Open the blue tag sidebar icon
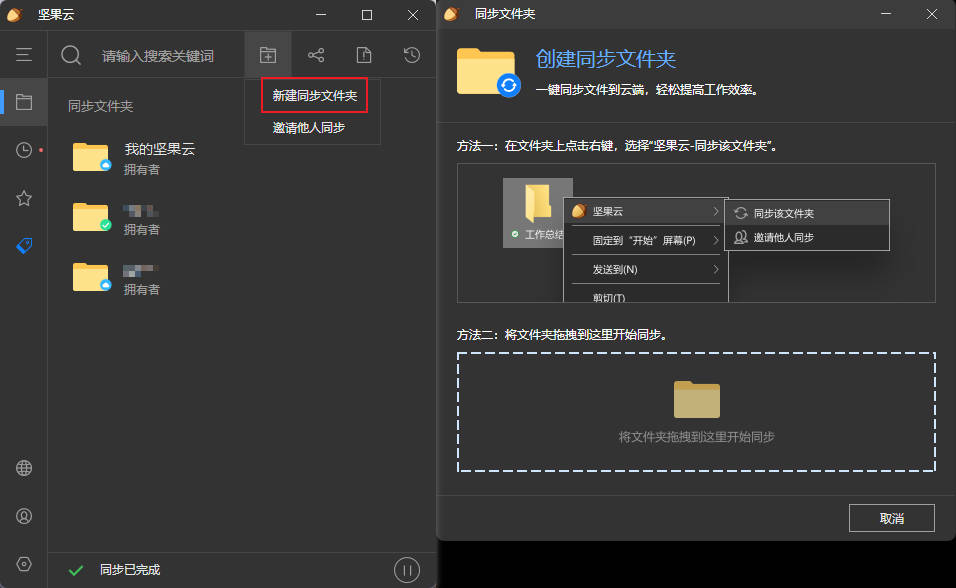The height and width of the screenshot is (588, 956). click(x=24, y=245)
